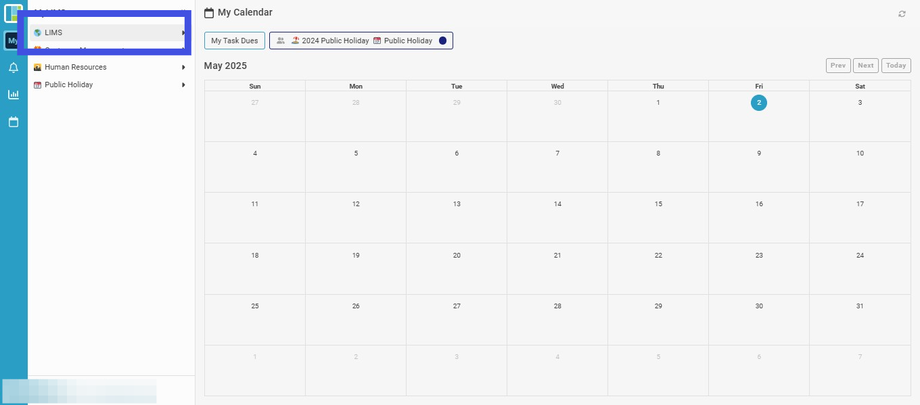The width and height of the screenshot is (920, 405).
Task: Click the 'Tue' column header
Action: 456,86
